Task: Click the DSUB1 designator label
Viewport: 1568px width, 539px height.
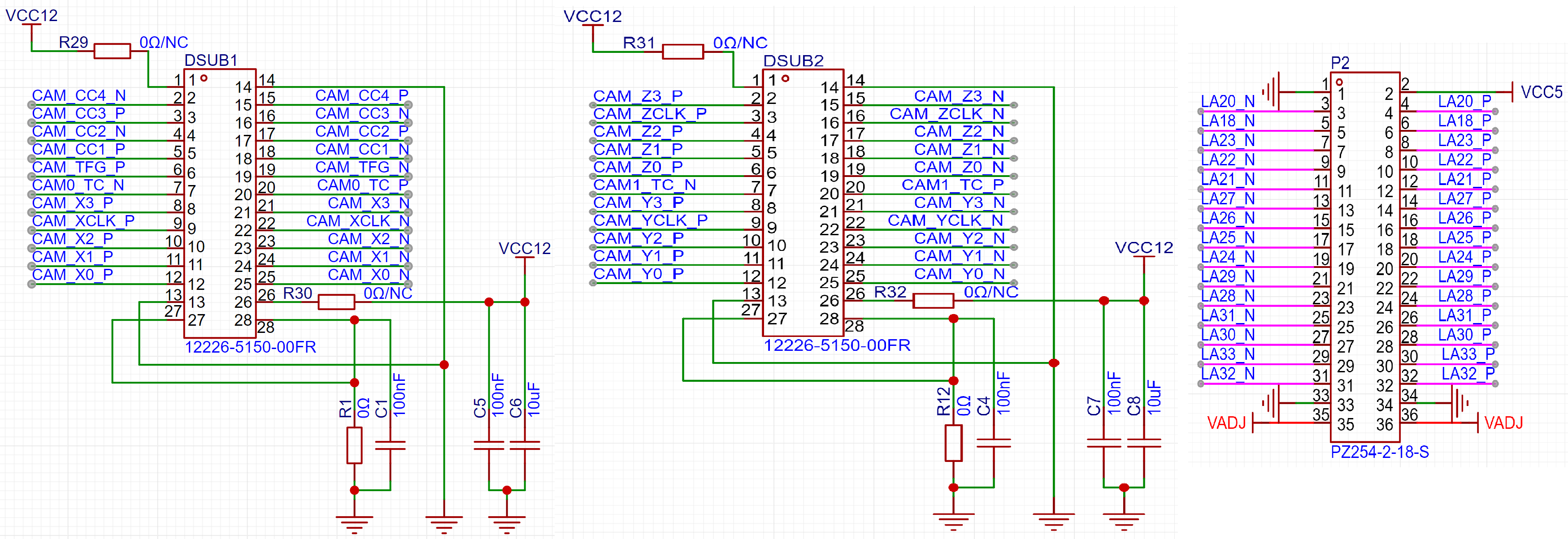Action: click(x=211, y=60)
